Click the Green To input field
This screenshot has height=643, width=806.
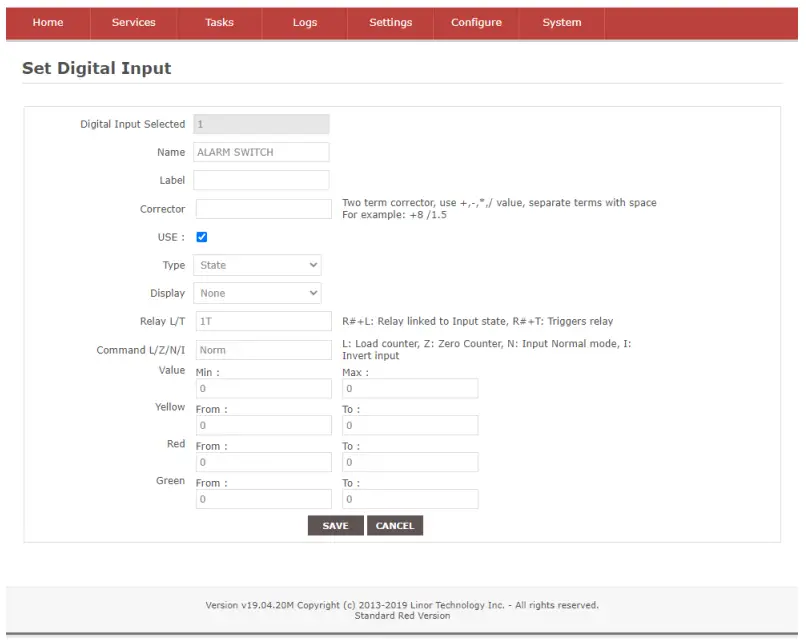coord(410,499)
